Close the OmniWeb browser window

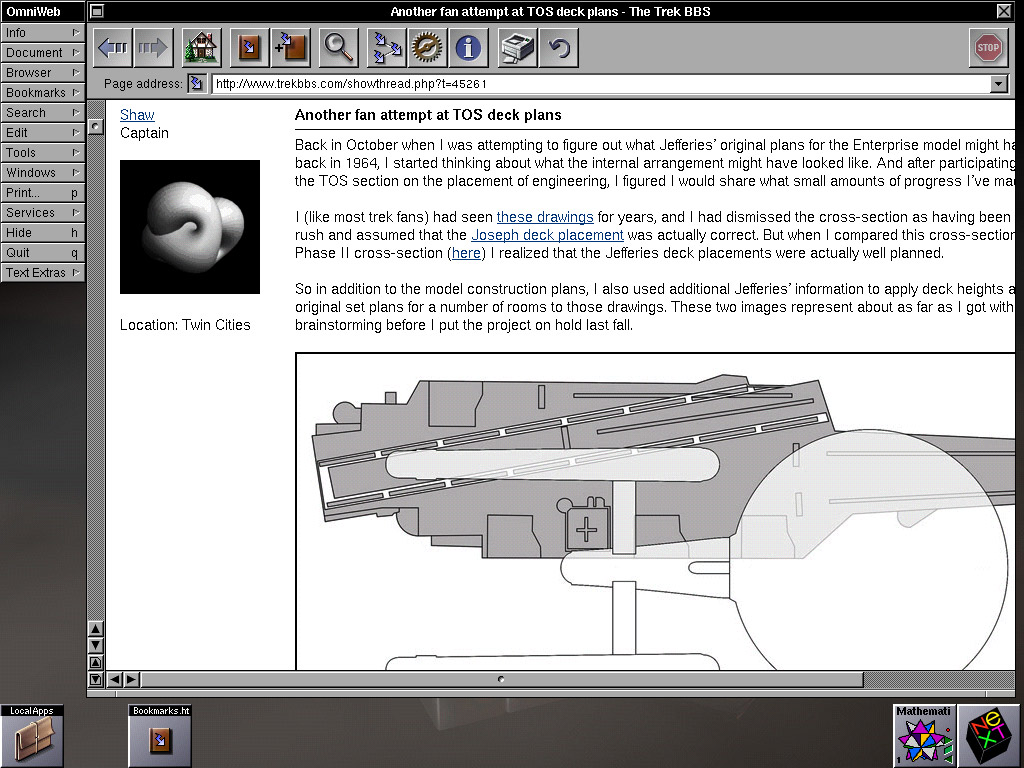(x=1004, y=11)
